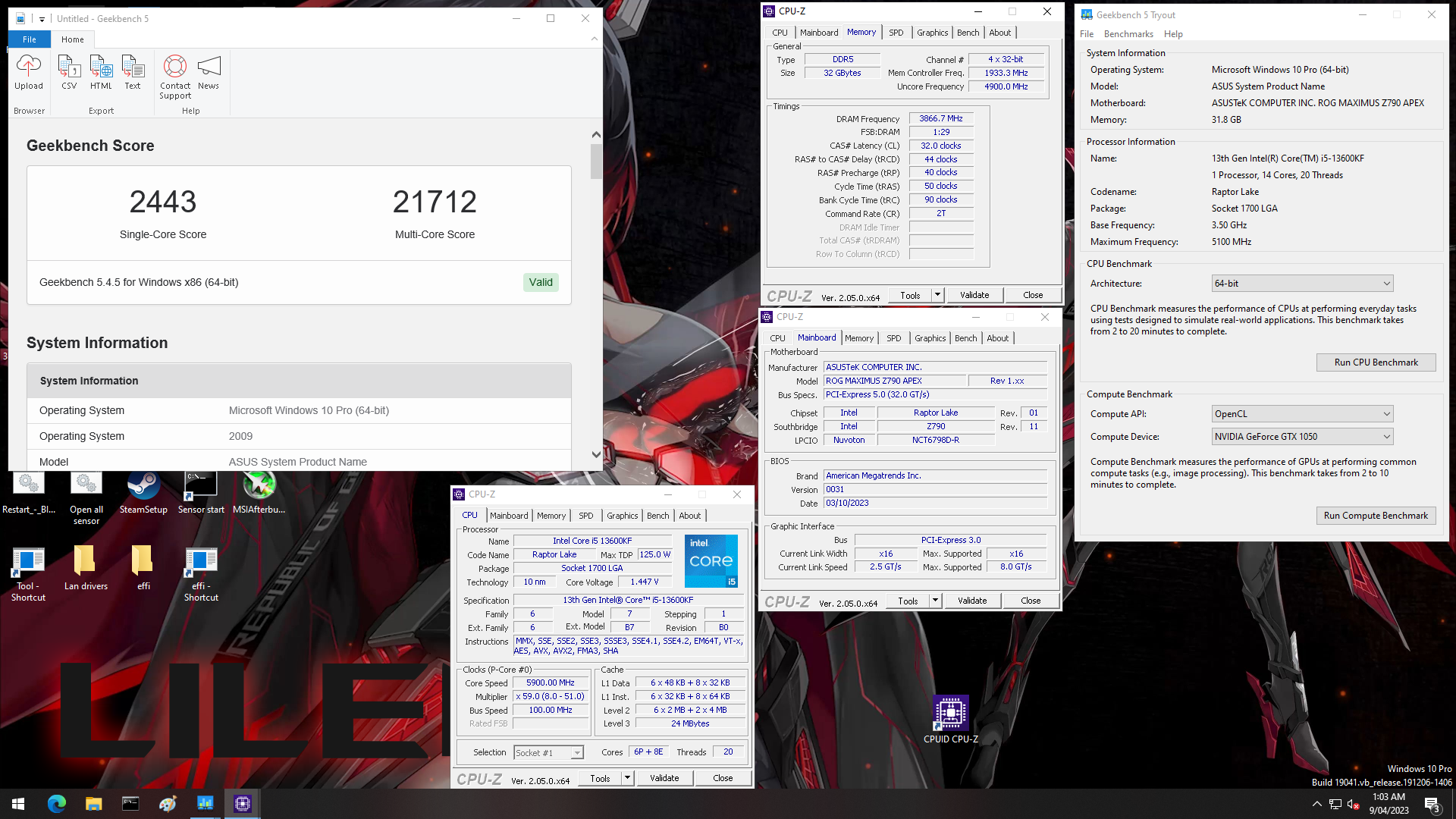1456x819 pixels.
Task: Launch CPUID CPU-Z desktop shortcut
Action: tap(950, 719)
